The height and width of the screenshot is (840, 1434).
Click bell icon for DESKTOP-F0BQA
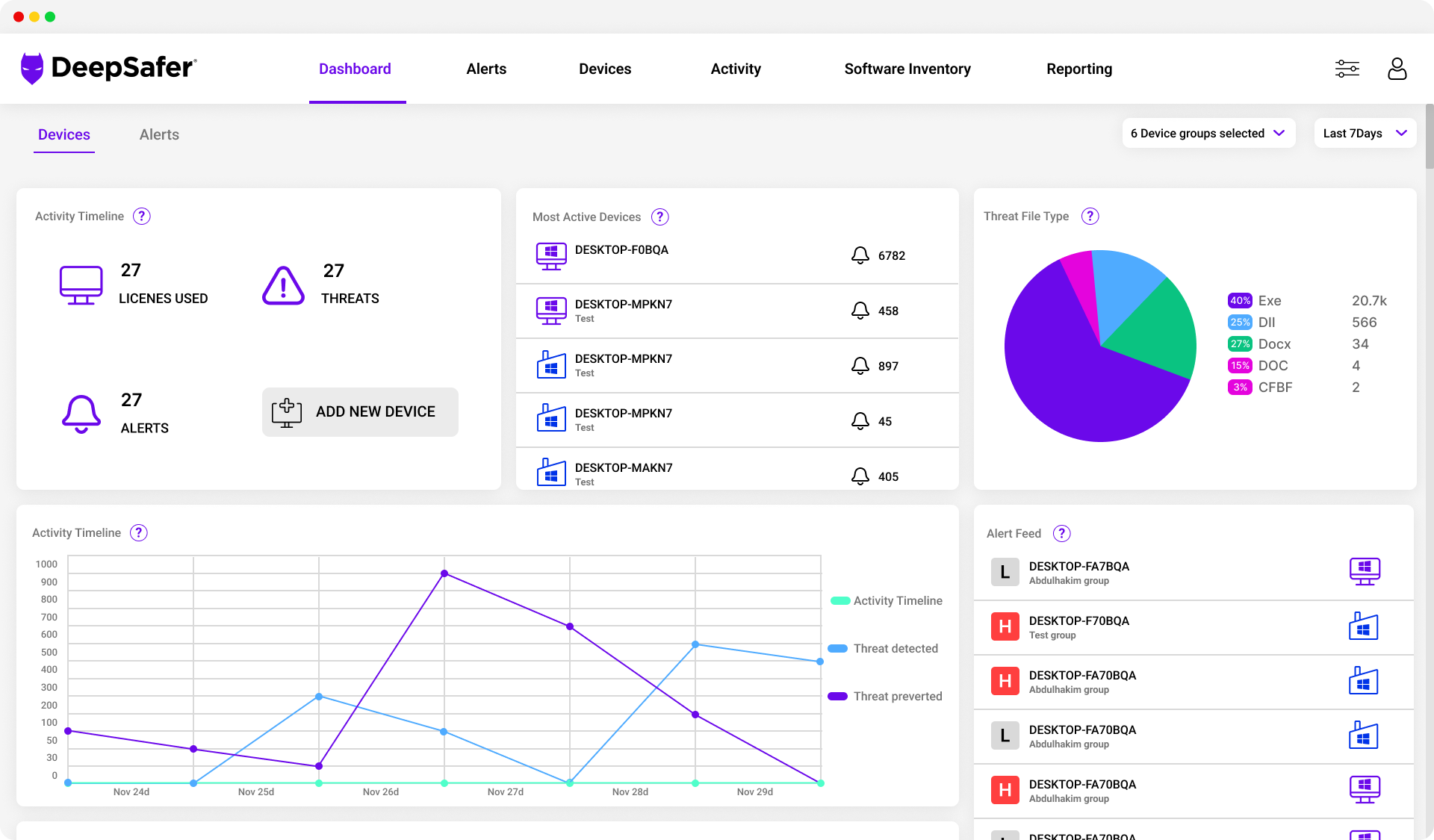[860, 255]
